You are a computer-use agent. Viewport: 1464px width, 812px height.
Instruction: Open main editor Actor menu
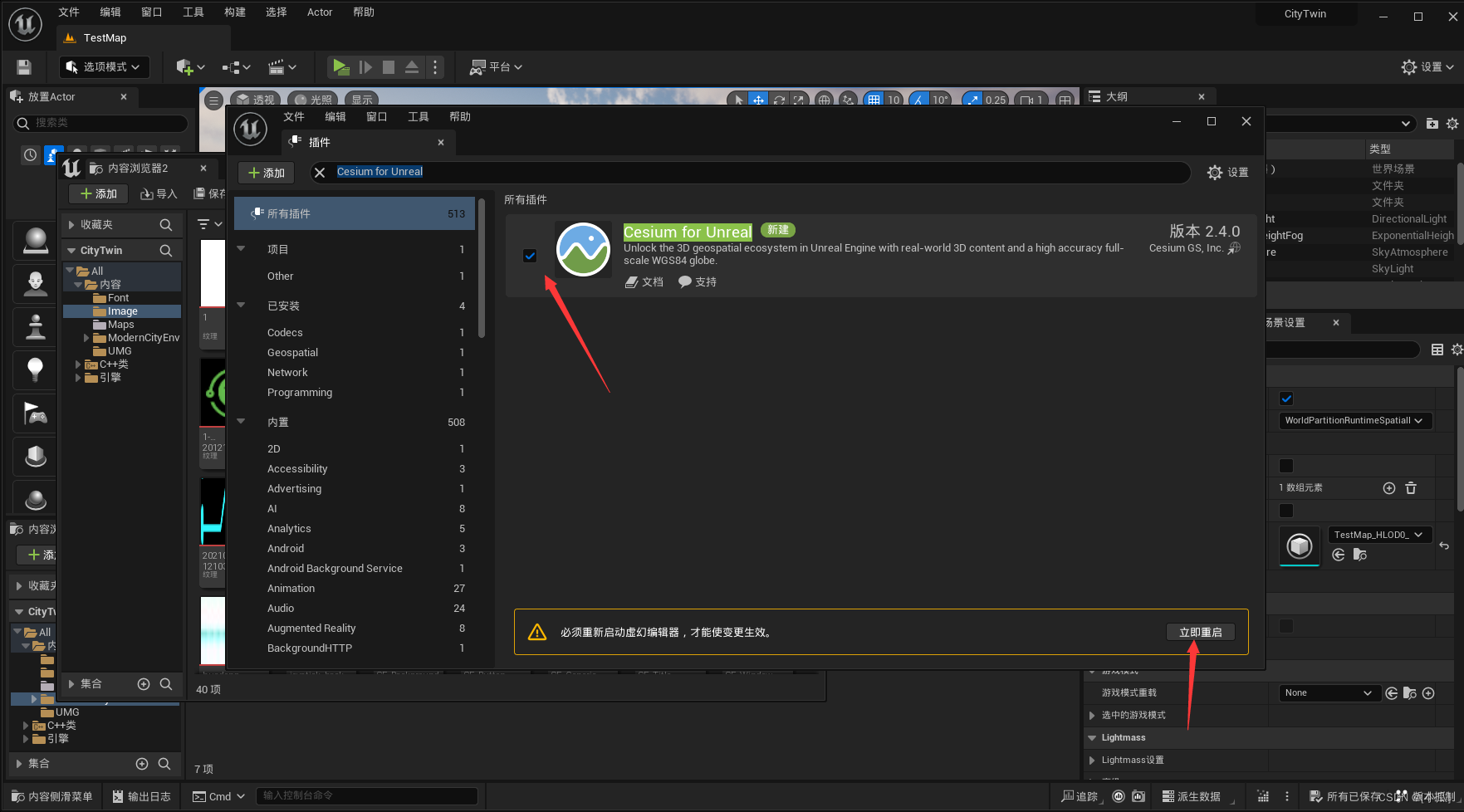320,12
